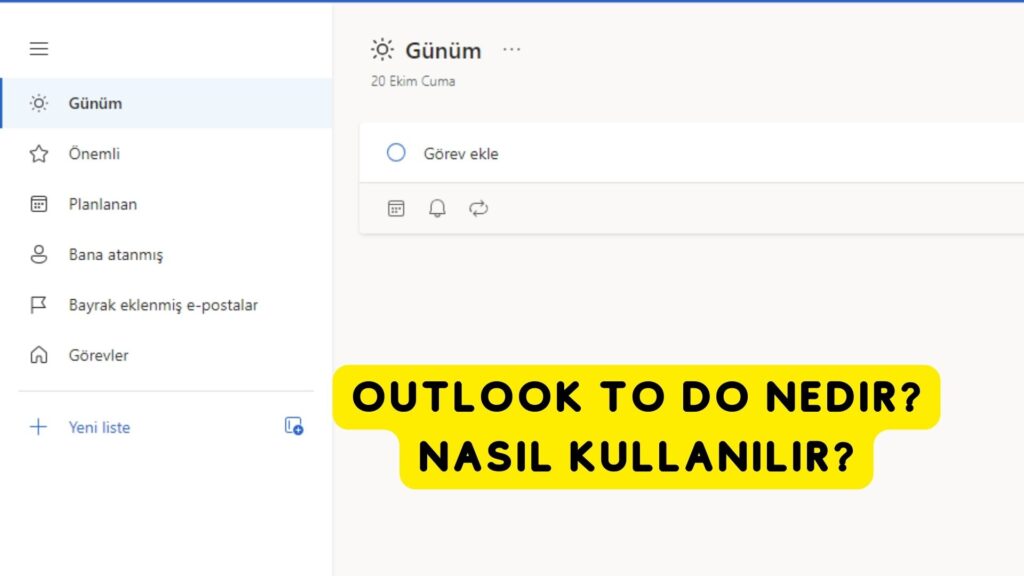Screen dimensions: 1024x576
Task: Open the reminder bell icon
Action: pos(437,208)
